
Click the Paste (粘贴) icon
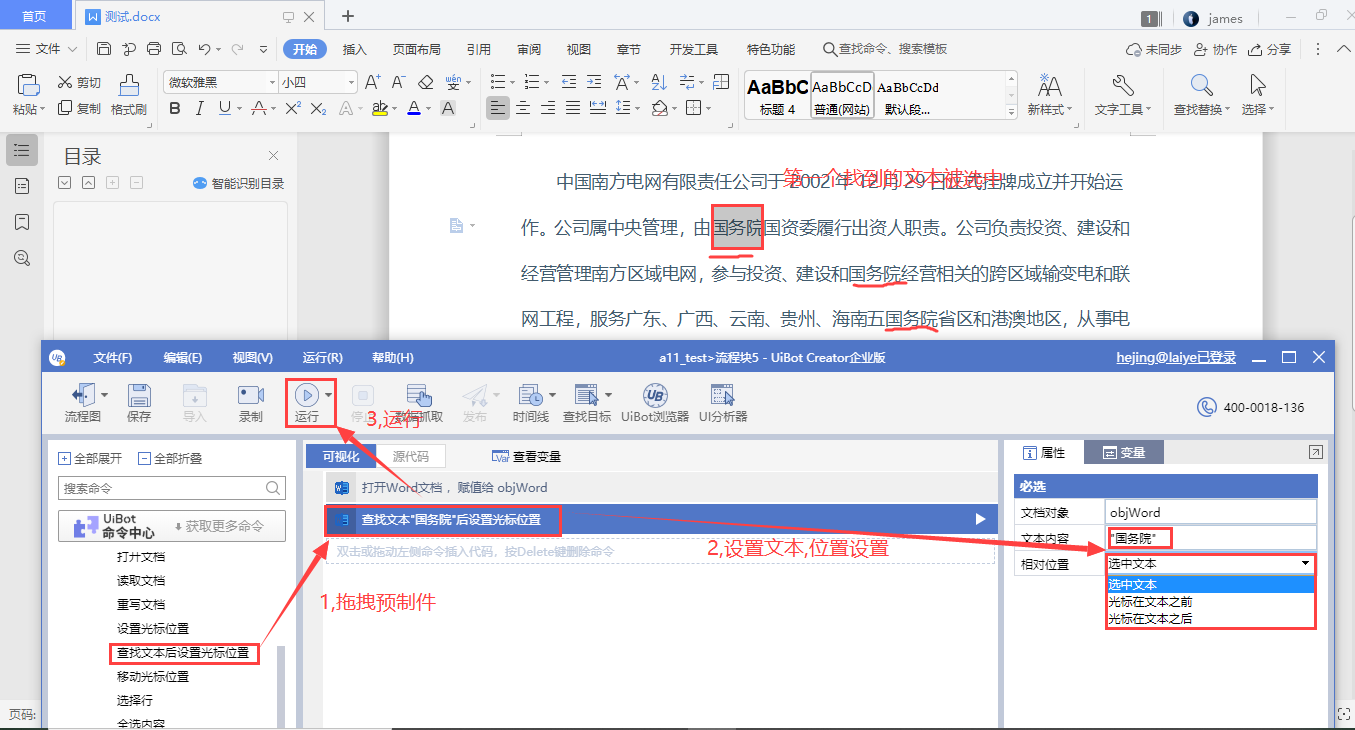pos(28,86)
